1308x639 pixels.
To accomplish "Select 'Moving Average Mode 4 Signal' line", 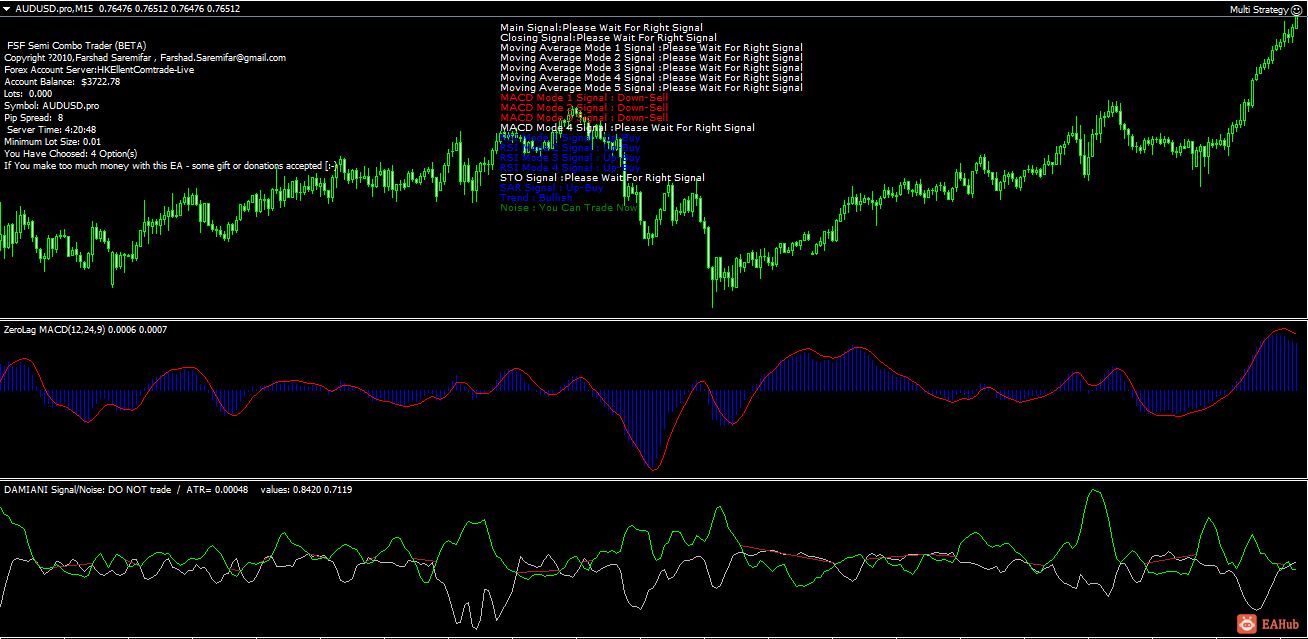I will click(x=651, y=78).
